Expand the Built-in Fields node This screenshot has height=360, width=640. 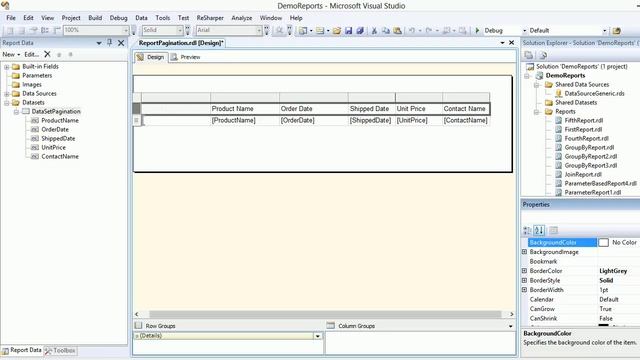click(7, 67)
